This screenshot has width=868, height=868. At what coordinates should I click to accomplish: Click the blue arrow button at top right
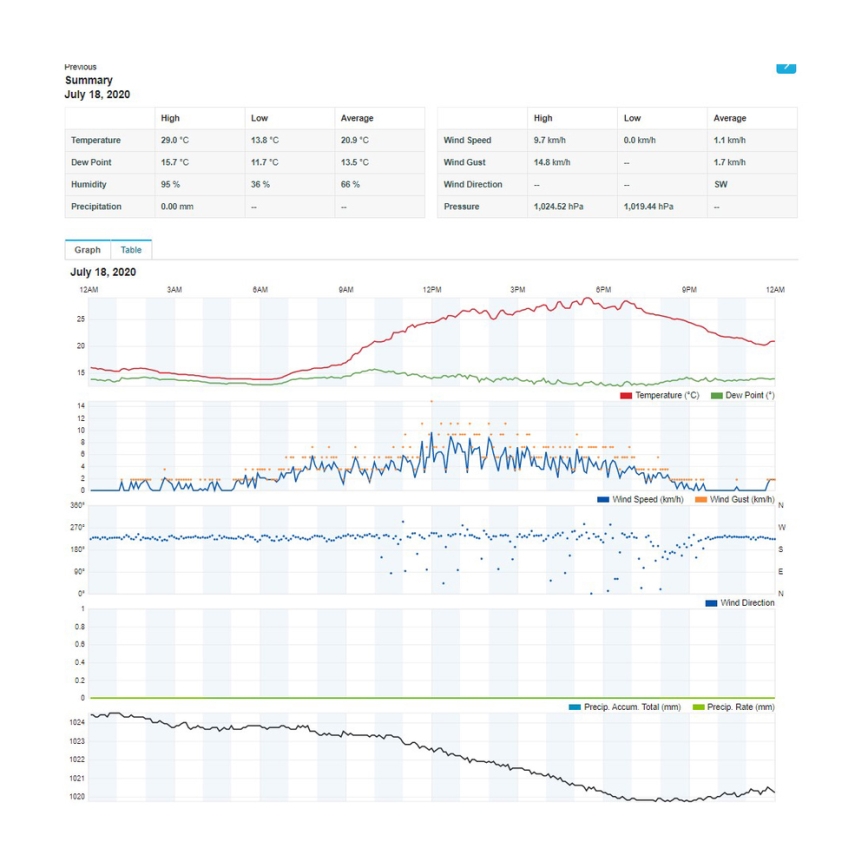[x=786, y=67]
